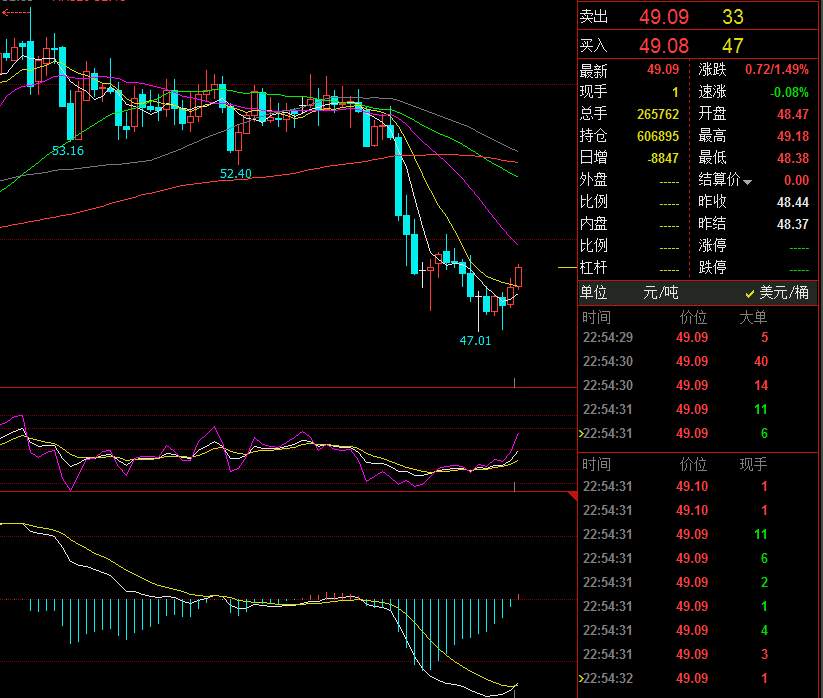Click the 现手 label in quote panel
This screenshot has height=698, width=823.
(594, 92)
